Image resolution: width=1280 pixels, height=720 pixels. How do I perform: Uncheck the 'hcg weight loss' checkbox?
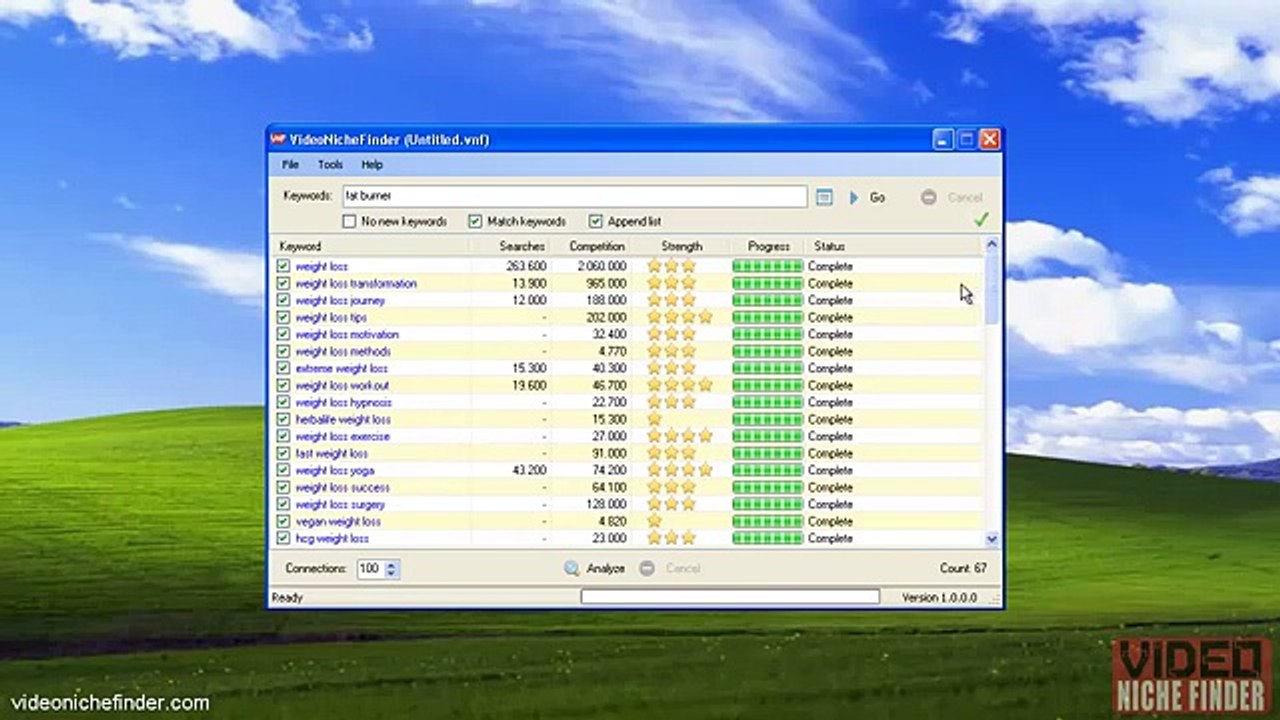[283, 538]
